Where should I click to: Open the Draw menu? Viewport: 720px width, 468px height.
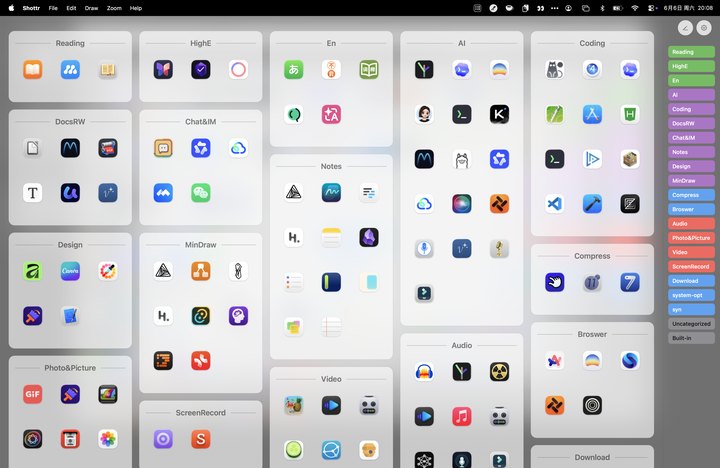click(x=91, y=8)
